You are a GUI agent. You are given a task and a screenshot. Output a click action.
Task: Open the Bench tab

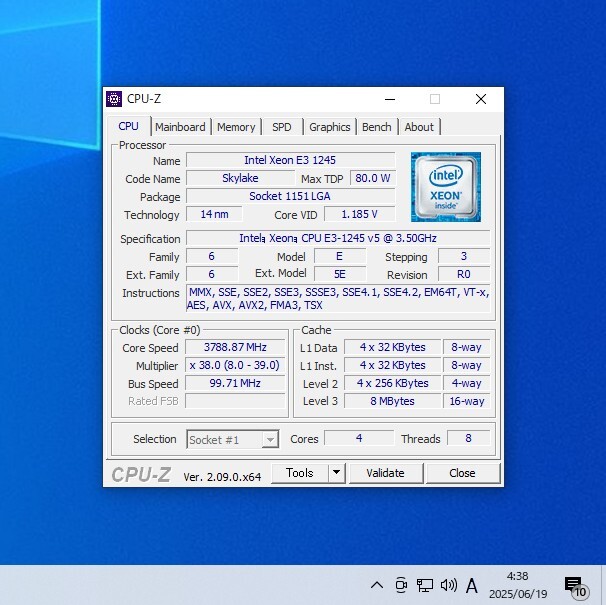[377, 127]
